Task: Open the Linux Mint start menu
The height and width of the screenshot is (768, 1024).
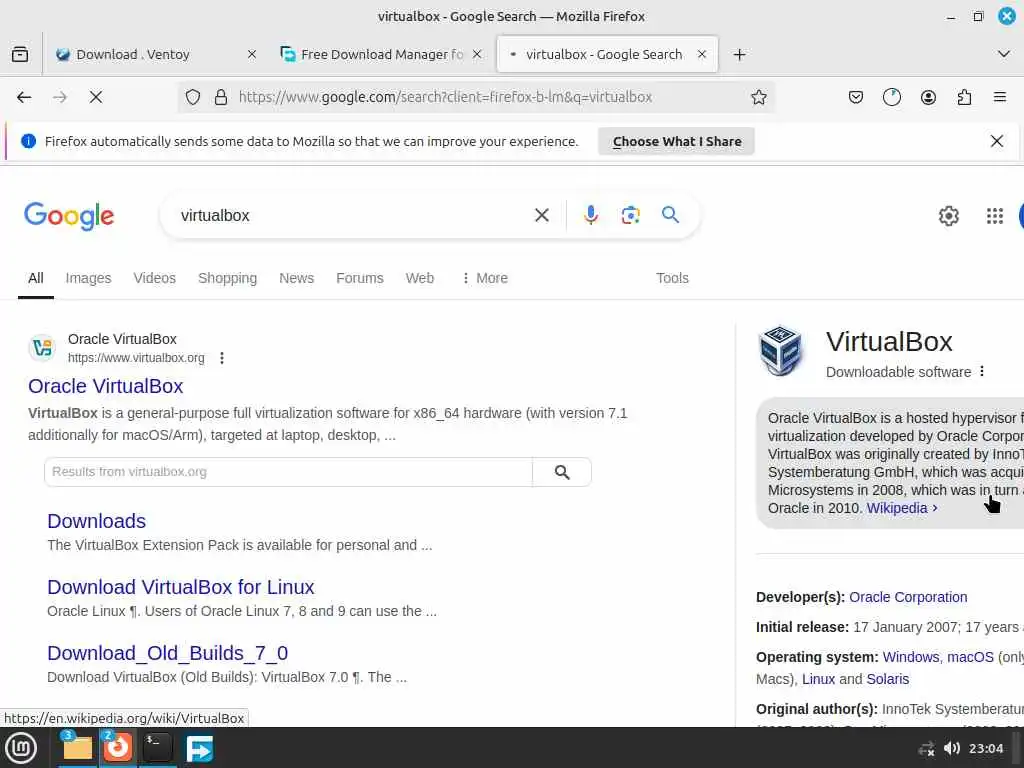Action: point(22,748)
